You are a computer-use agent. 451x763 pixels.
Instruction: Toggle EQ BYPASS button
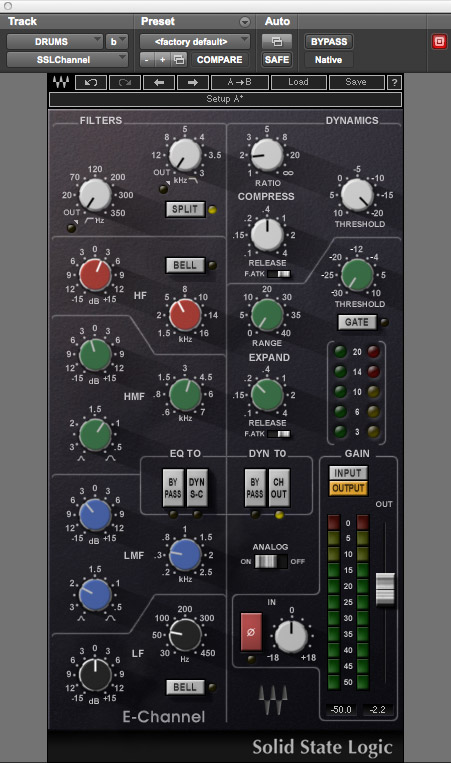click(x=173, y=488)
